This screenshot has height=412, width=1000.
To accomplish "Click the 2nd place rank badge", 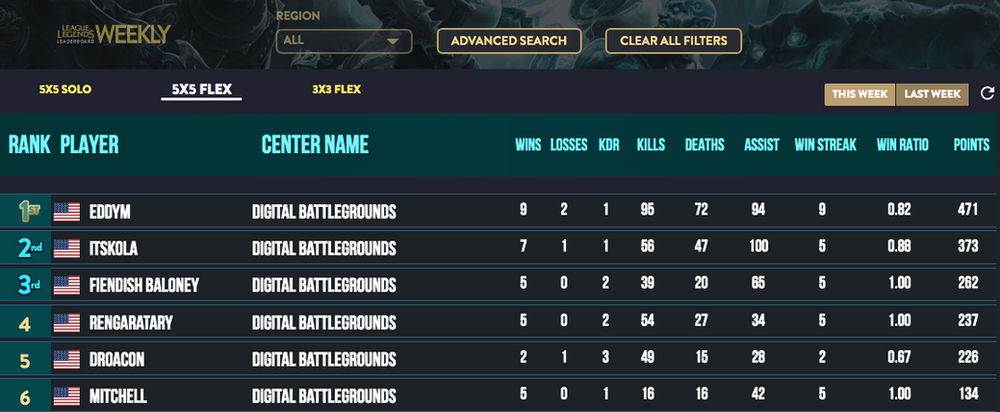I will tap(29, 248).
